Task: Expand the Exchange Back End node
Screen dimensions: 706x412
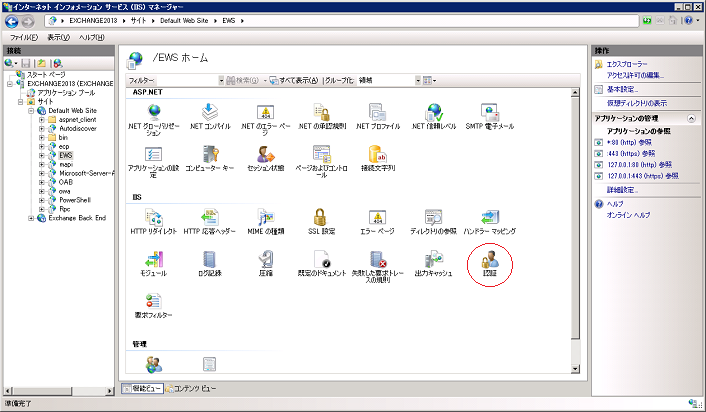Action: pyautogui.click(x=31, y=218)
